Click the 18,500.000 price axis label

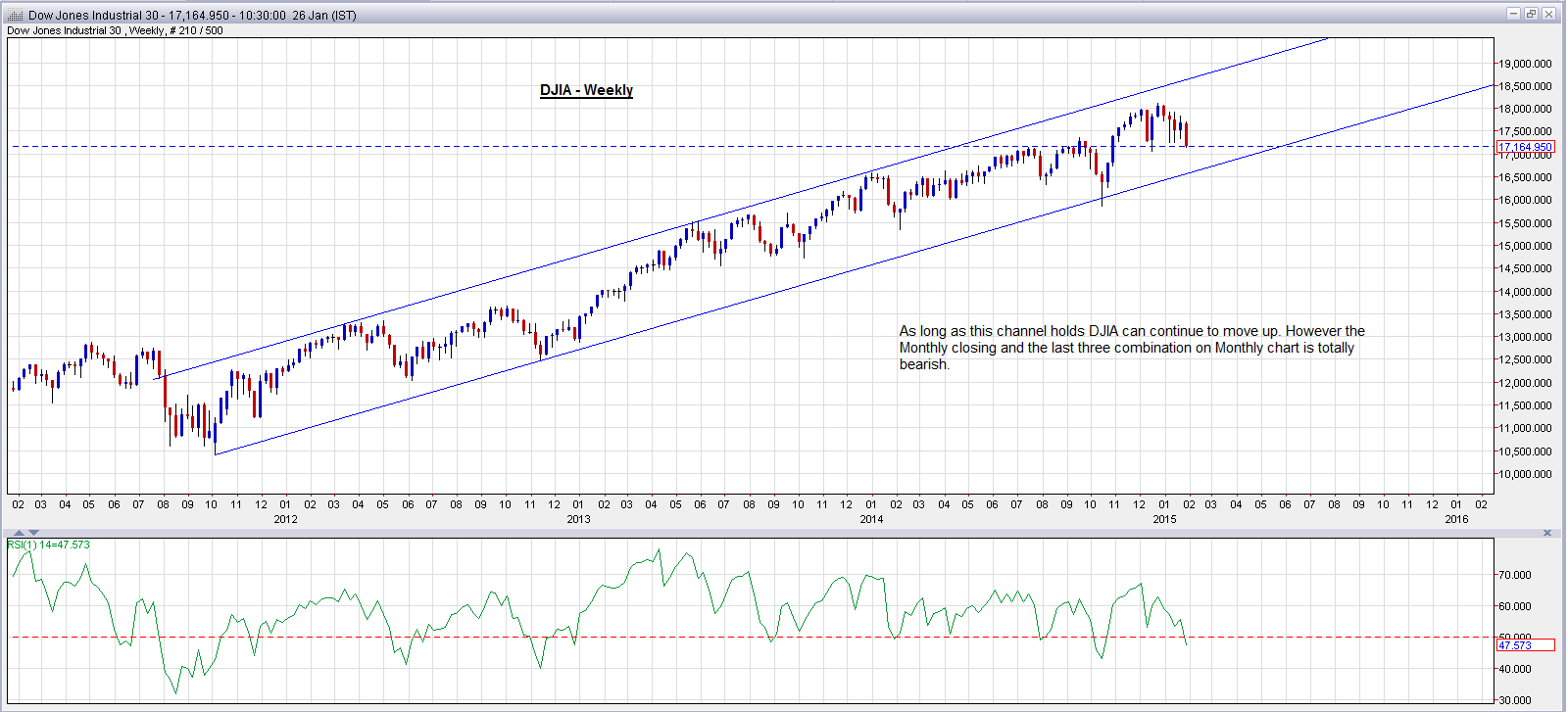1525,86
